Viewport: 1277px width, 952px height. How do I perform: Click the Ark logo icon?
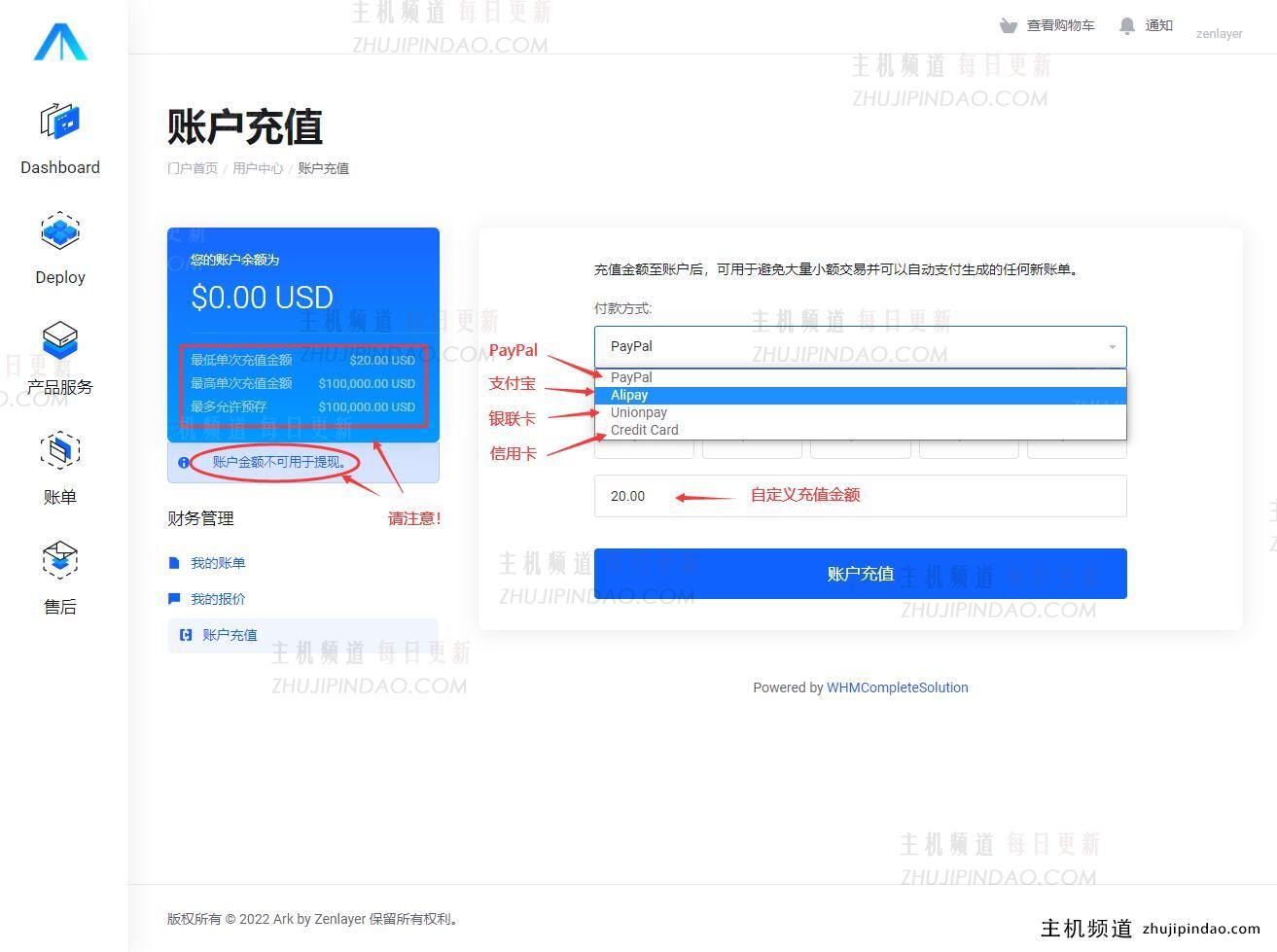click(x=60, y=42)
